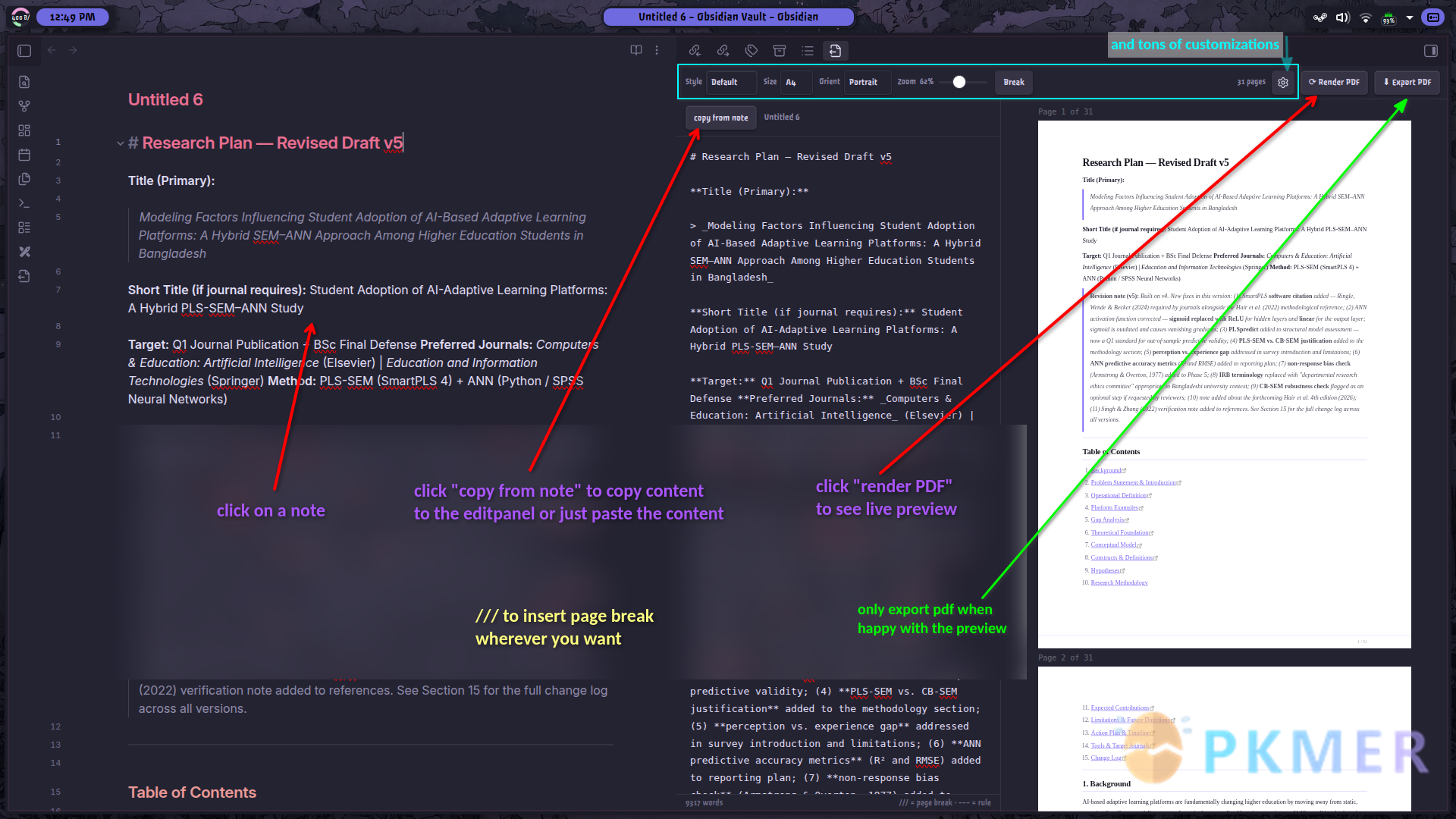Open Research Methodology contents link

(1119, 582)
